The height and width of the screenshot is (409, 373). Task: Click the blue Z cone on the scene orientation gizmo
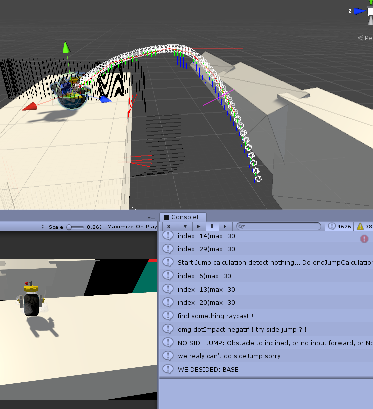point(359,11)
